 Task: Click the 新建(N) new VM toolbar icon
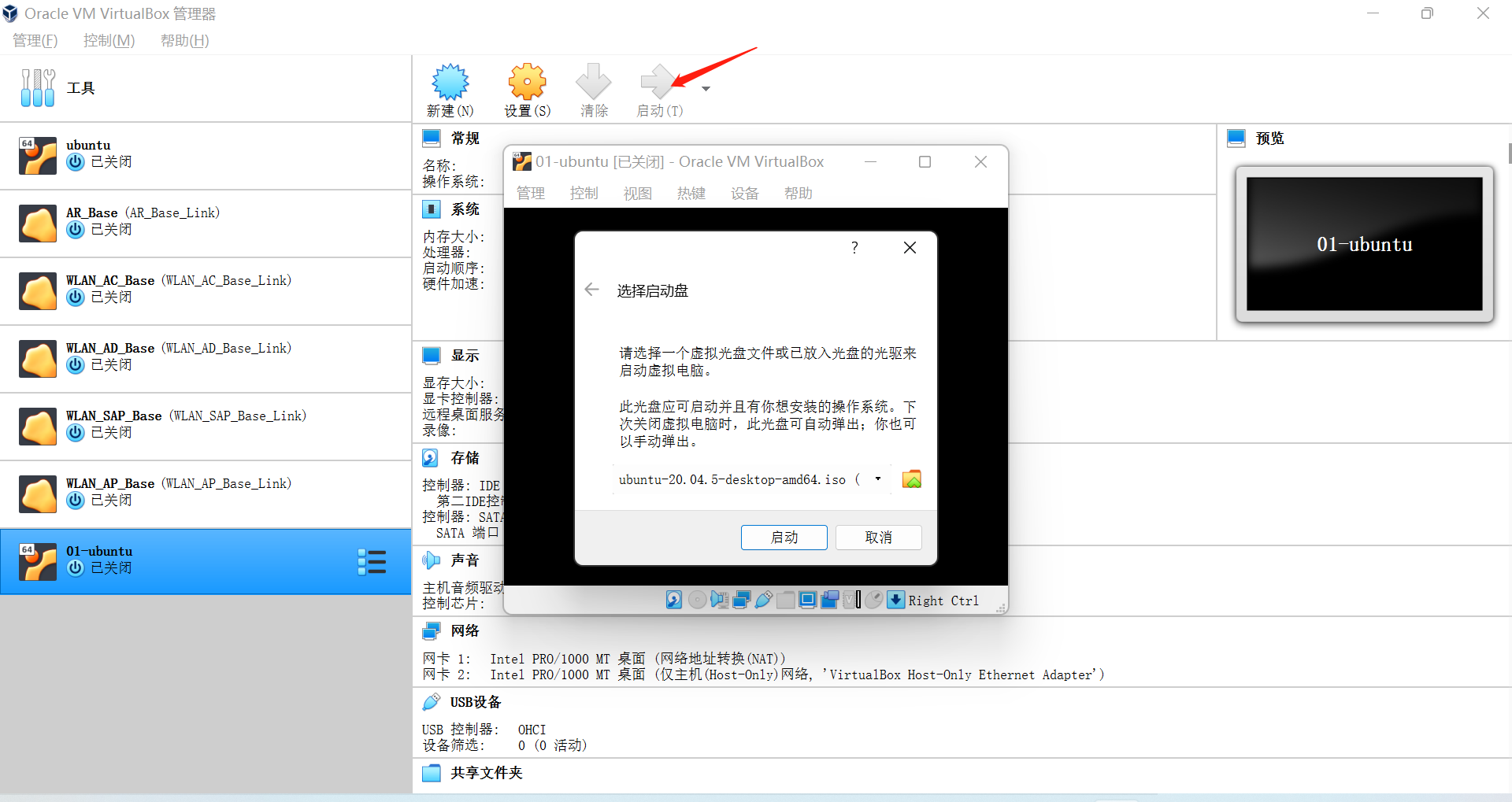pos(450,81)
